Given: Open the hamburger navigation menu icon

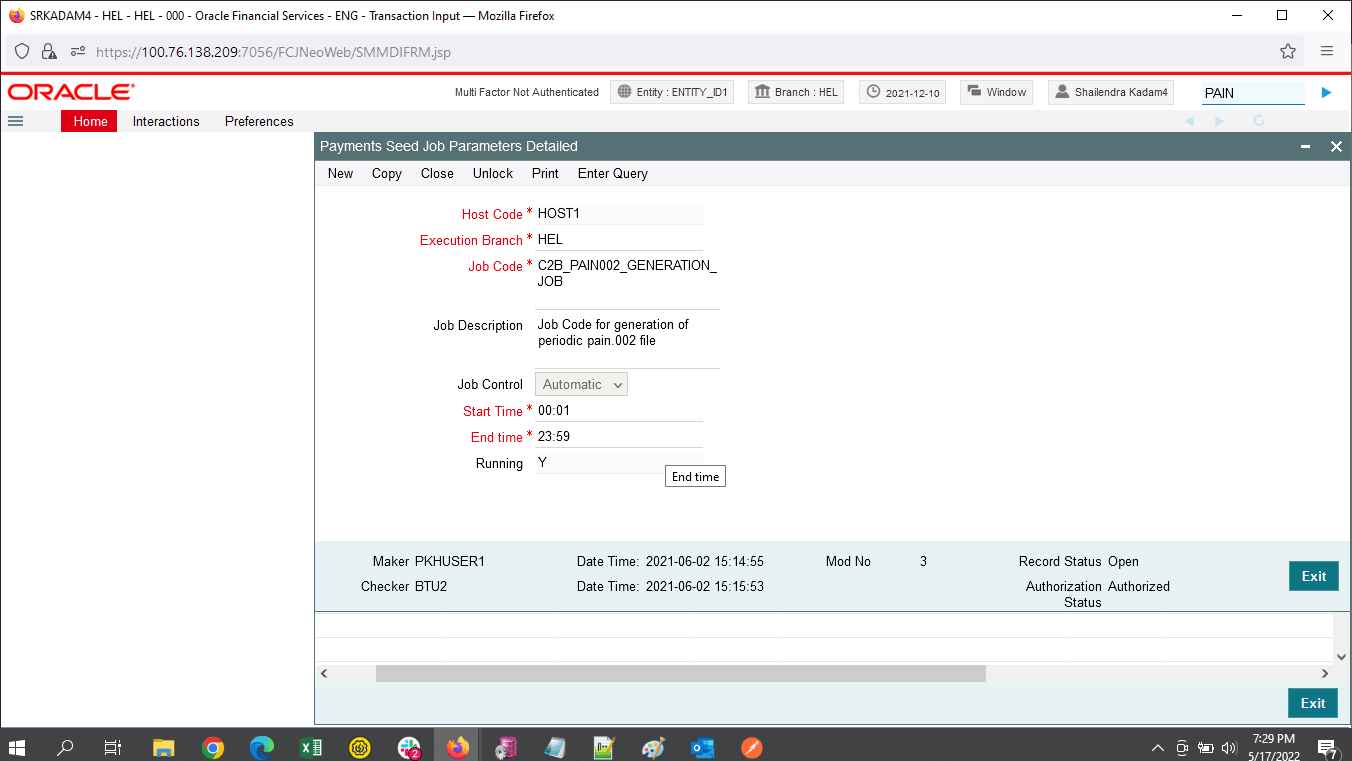Looking at the screenshot, I should coord(15,121).
